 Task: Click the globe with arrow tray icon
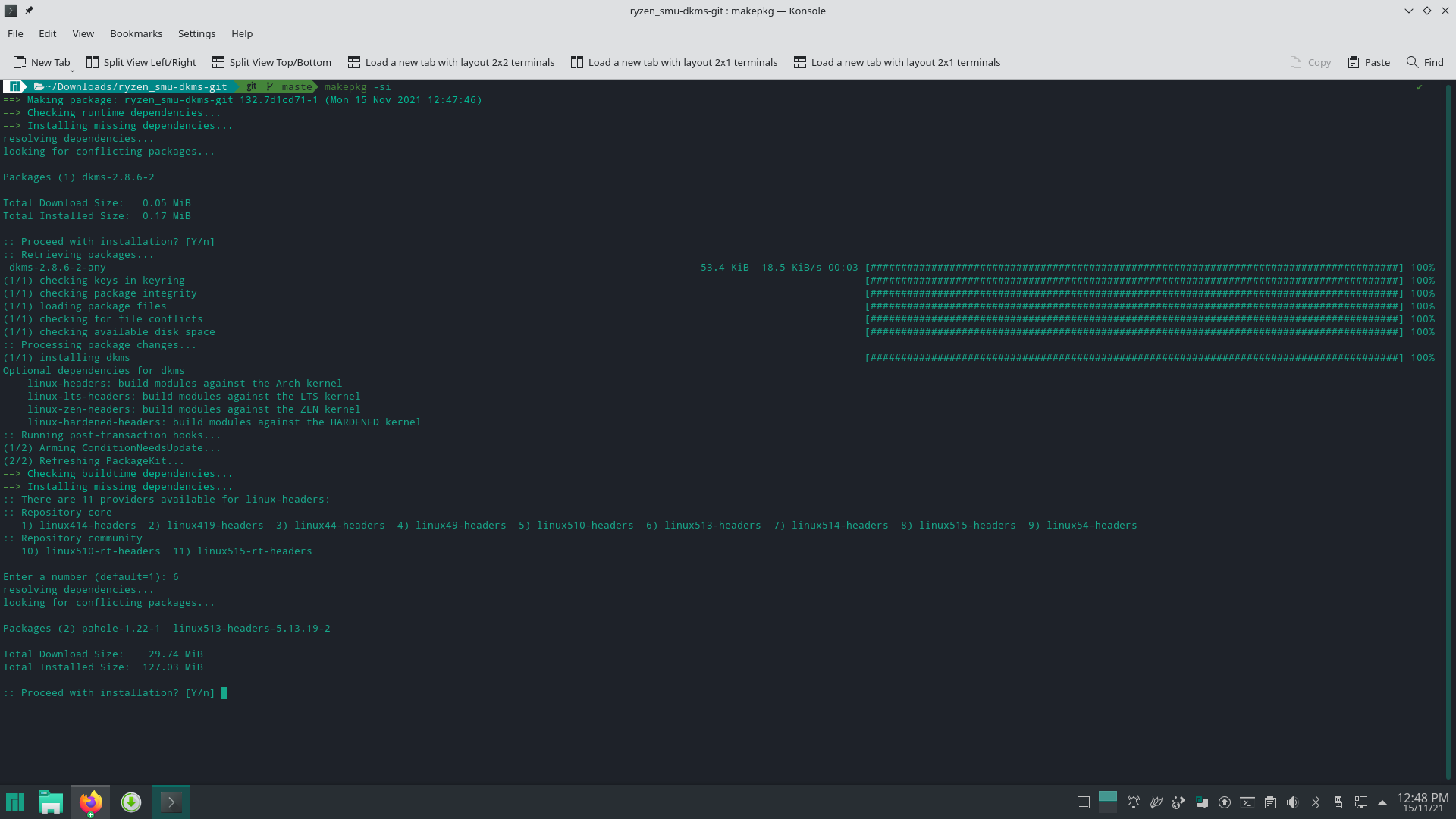1178,802
